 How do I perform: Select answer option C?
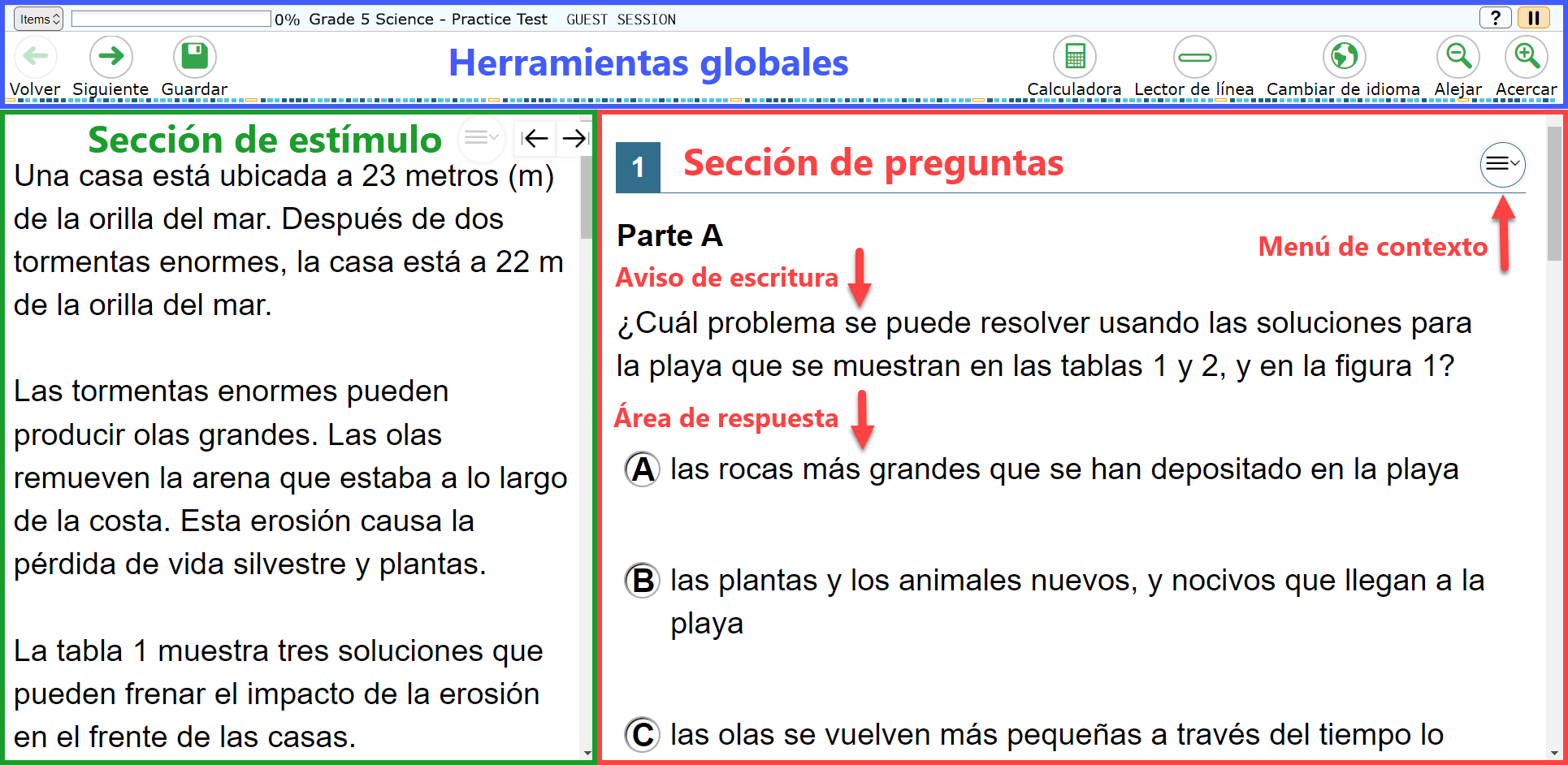(643, 735)
